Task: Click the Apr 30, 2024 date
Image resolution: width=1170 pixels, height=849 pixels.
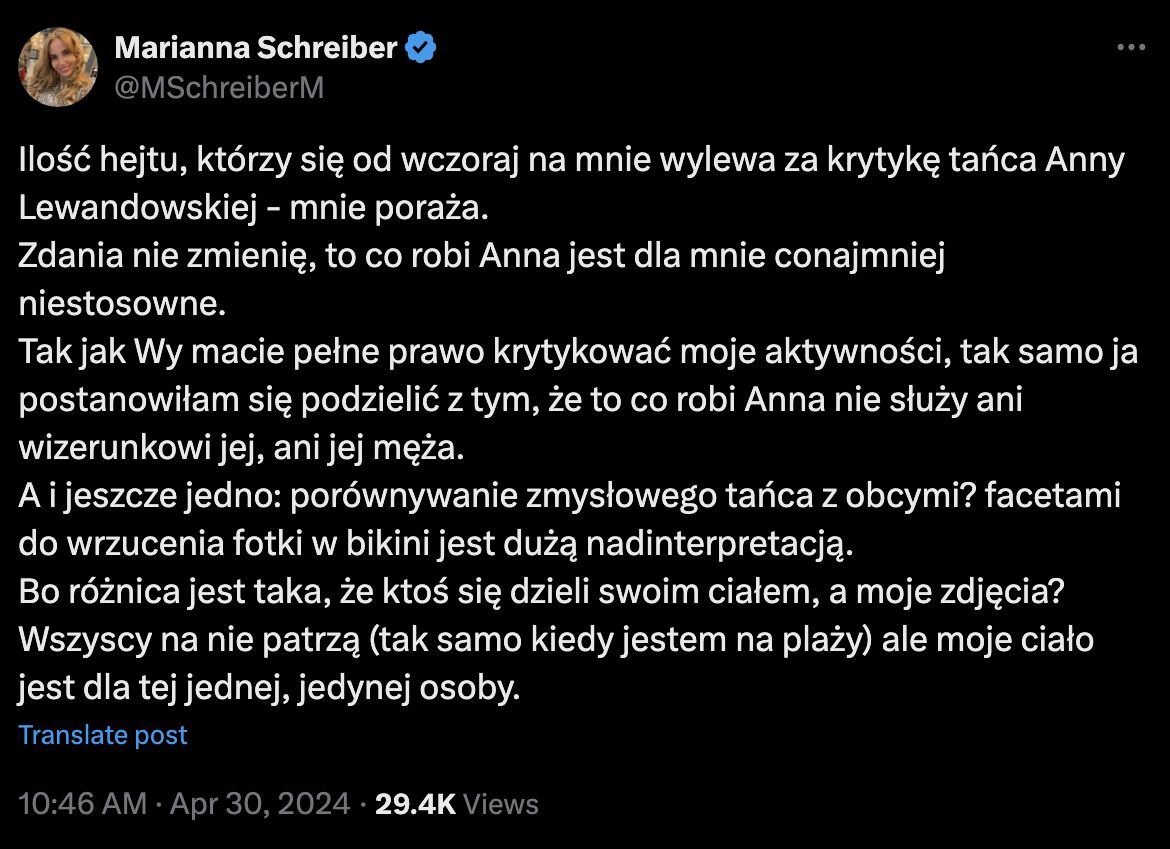Action: [x=262, y=804]
